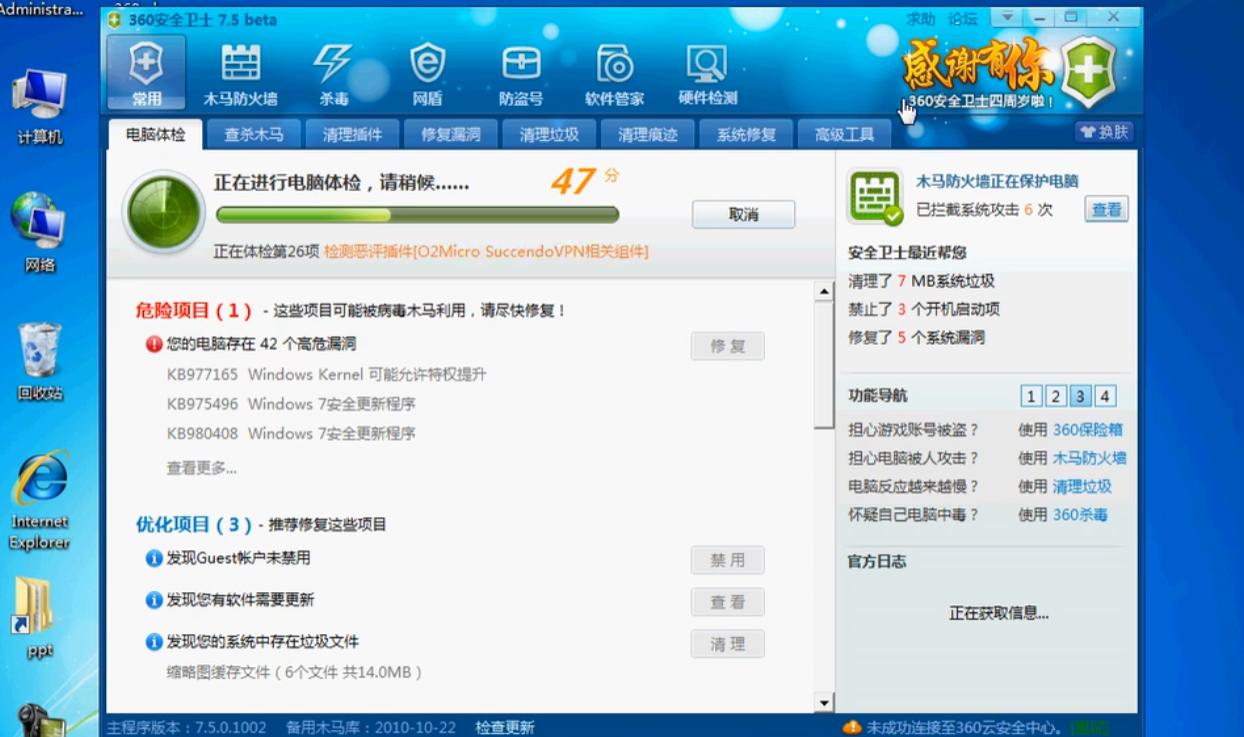Click the 360杀毒 link
The width and height of the screenshot is (1244, 737).
coord(1080,515)
